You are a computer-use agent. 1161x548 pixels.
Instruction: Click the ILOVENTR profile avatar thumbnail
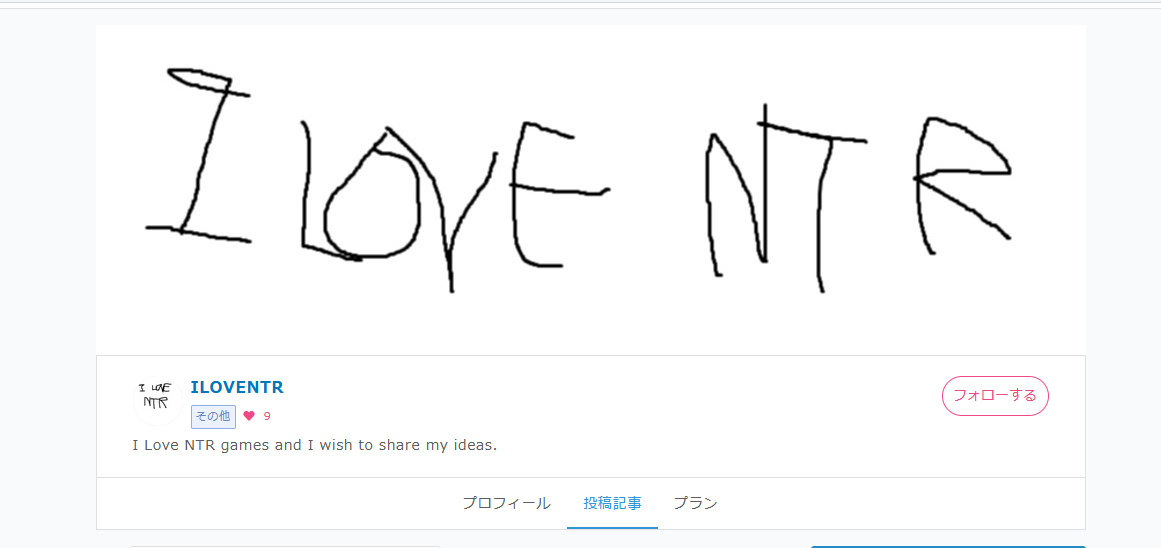158,401
